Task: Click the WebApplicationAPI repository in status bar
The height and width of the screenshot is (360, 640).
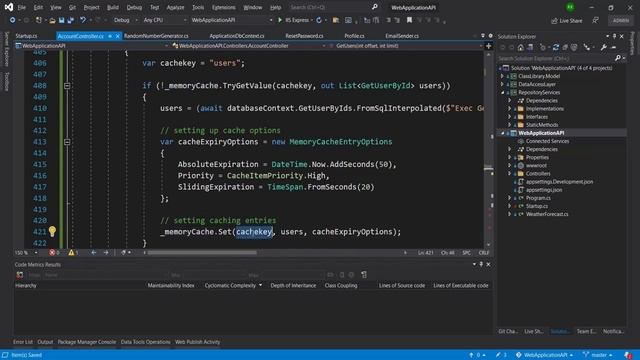Action: point(544,355)
